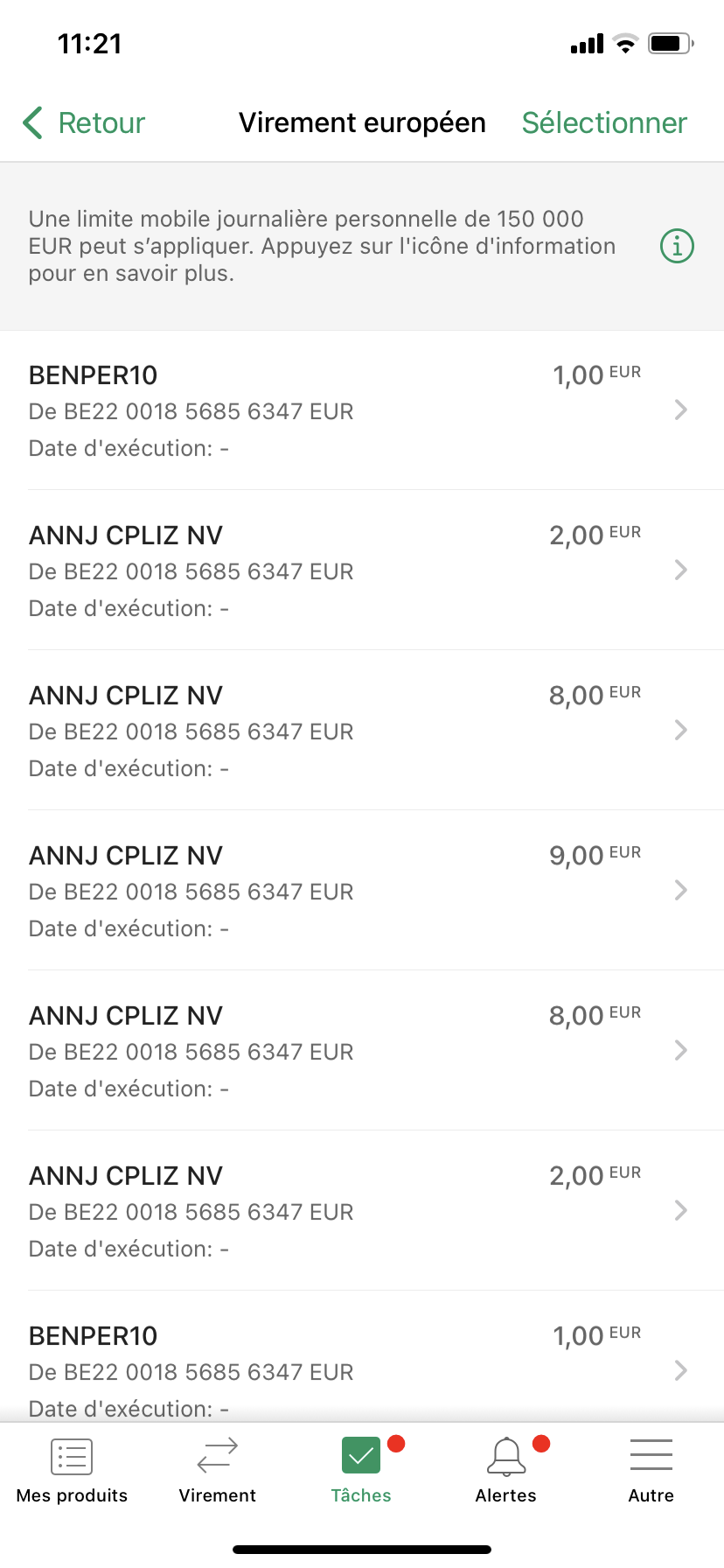Open first ANNJ CPLIZ NV 8,00 EUR transfer
The image size is (724, 1568).
point(362,730)
